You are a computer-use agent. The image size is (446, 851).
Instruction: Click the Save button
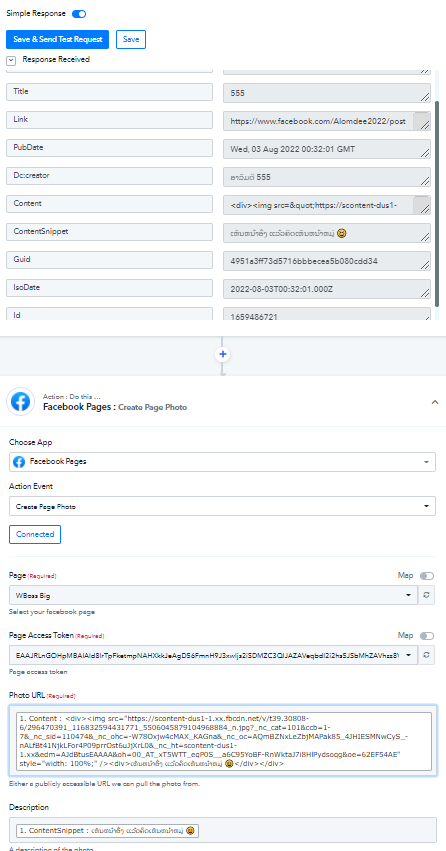click(x=131, y=40)
